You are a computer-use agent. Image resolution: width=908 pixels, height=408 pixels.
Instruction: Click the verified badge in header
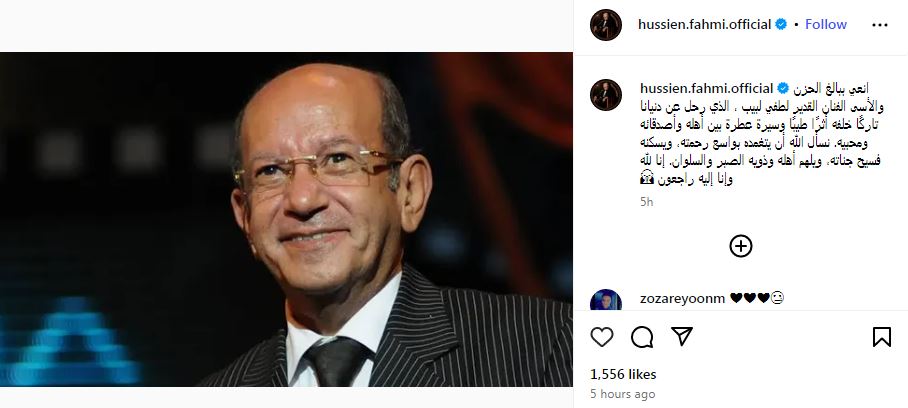pyautogui.click(x=781, y=24)
